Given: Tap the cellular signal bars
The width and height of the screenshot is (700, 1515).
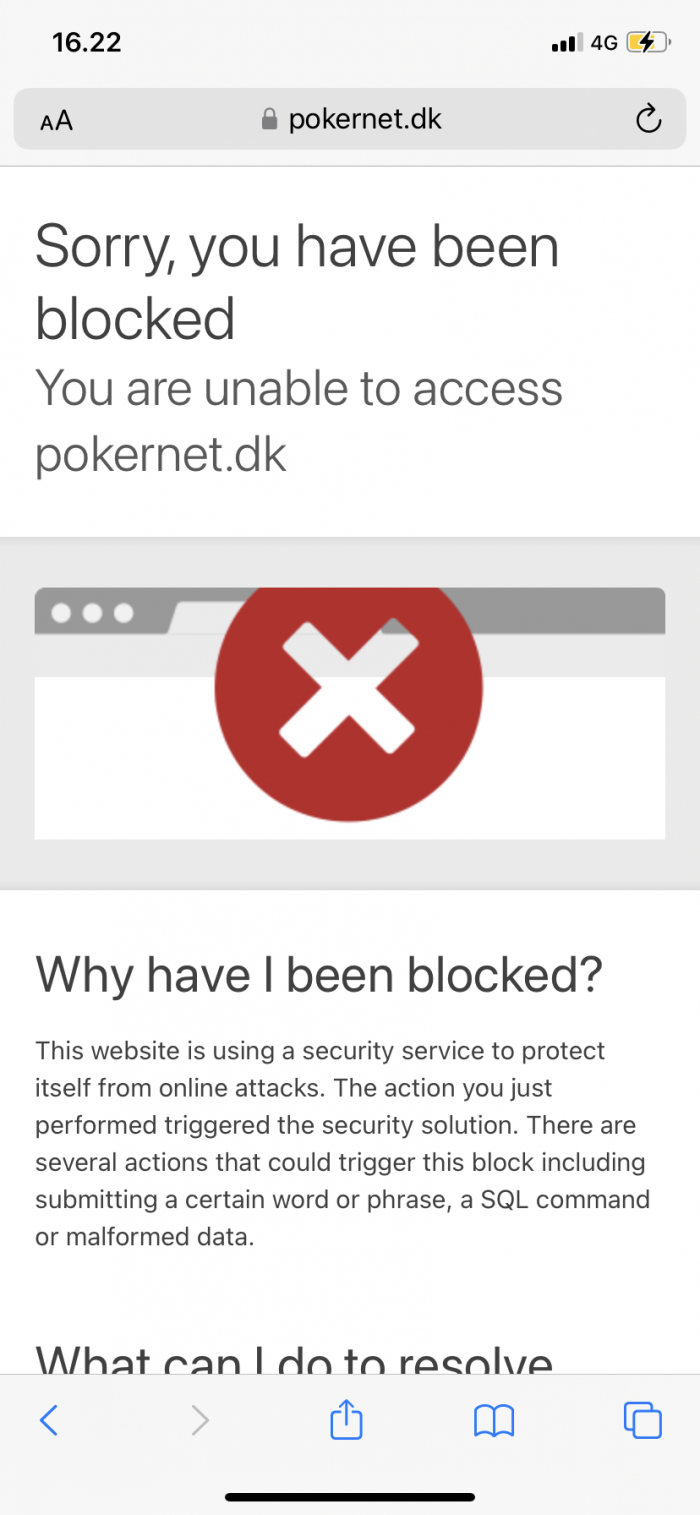Looking at the screenshot, I should click(566, 43).
